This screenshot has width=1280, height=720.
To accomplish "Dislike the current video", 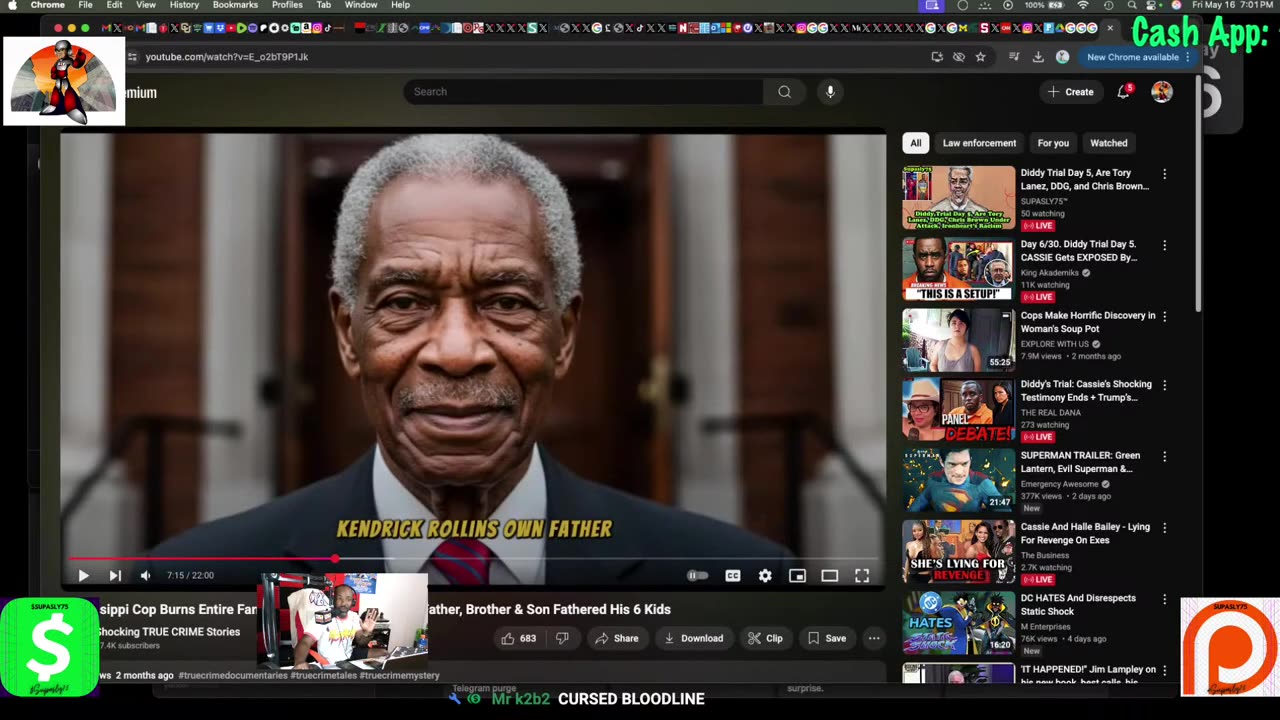I will click(x=562, y=638).
